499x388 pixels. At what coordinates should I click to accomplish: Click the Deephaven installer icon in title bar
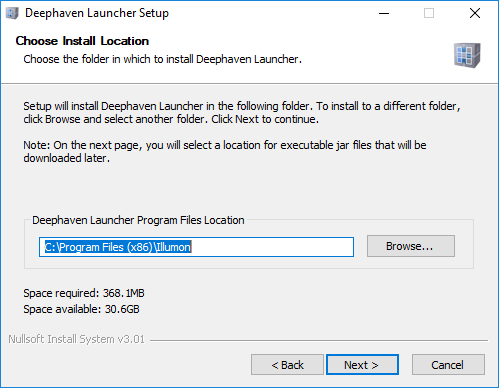point(12,13)
